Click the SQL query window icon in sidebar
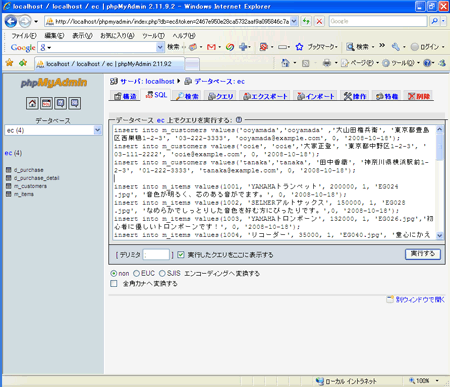Image resolution: width=450 pixels, height=387 pixels. click(x=46, y=103)
